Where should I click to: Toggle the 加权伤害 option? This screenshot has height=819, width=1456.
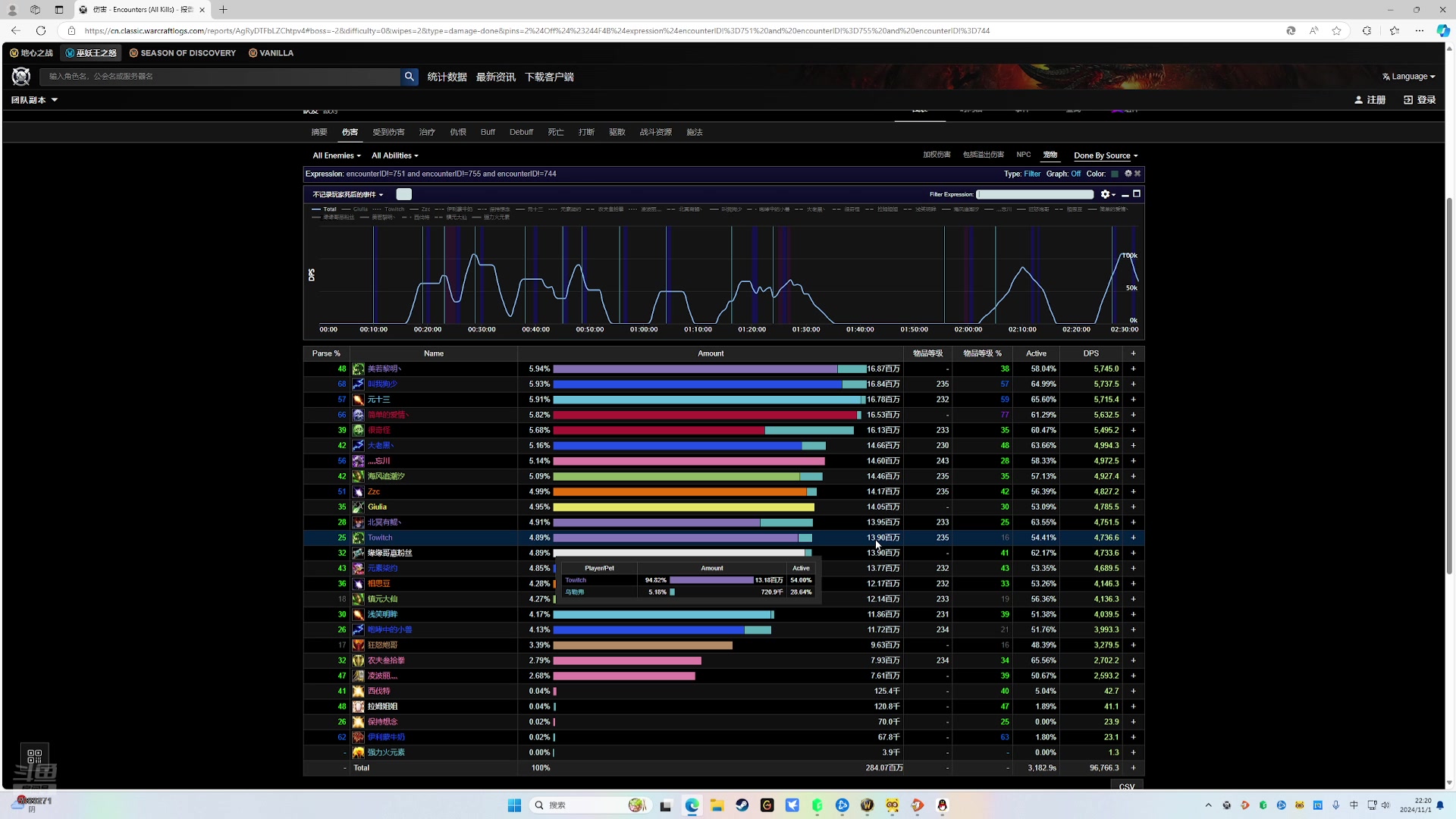click(x=937, y=155)
